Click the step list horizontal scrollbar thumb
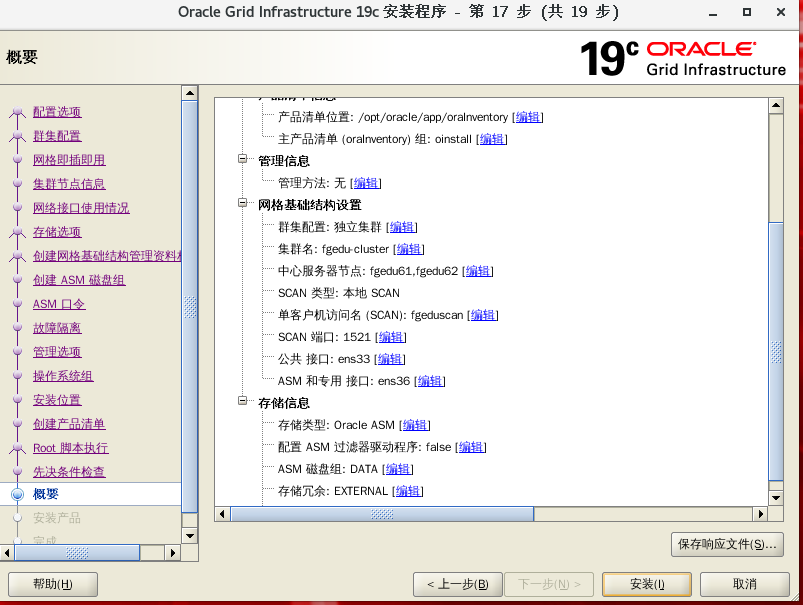803x605 pixels. coord(77,553)
